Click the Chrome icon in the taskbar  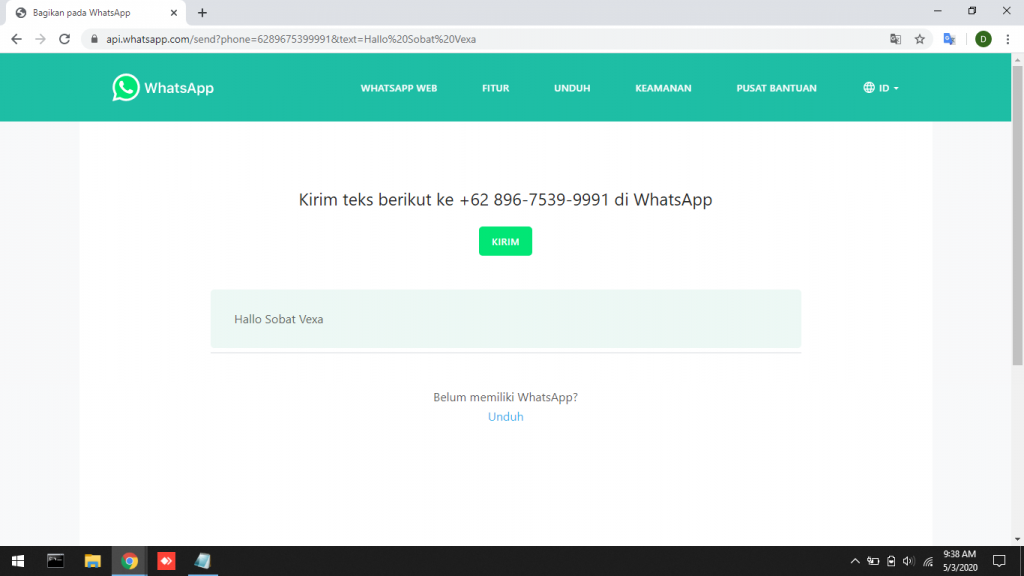pyautogui.click(x=129, y=561)
